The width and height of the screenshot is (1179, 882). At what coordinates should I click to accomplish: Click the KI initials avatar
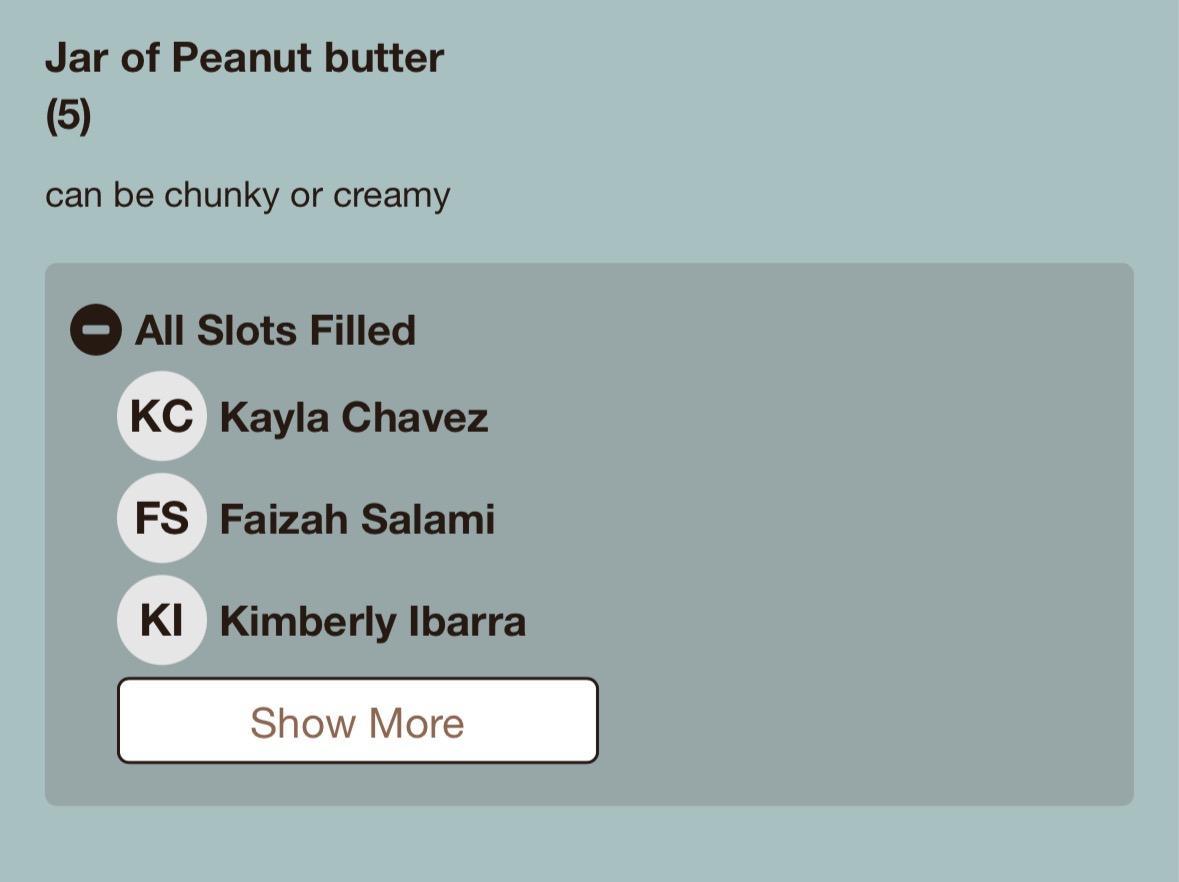point(161,620)
